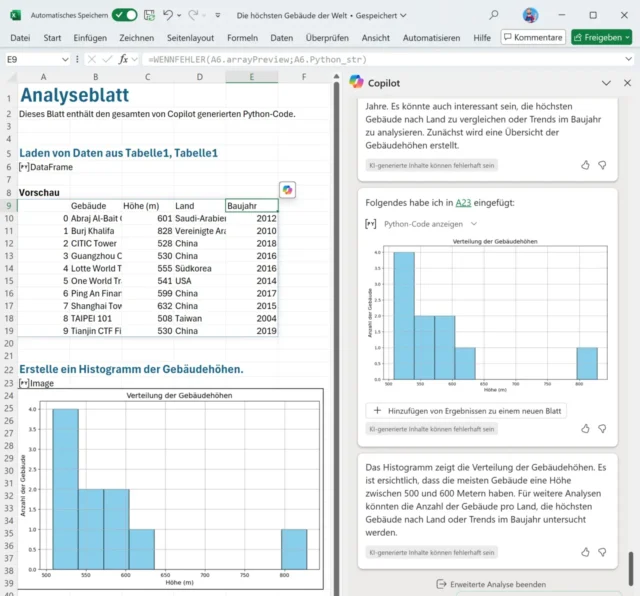
Task: Click the save icon in title bar
Action: [x=149, y=15]
